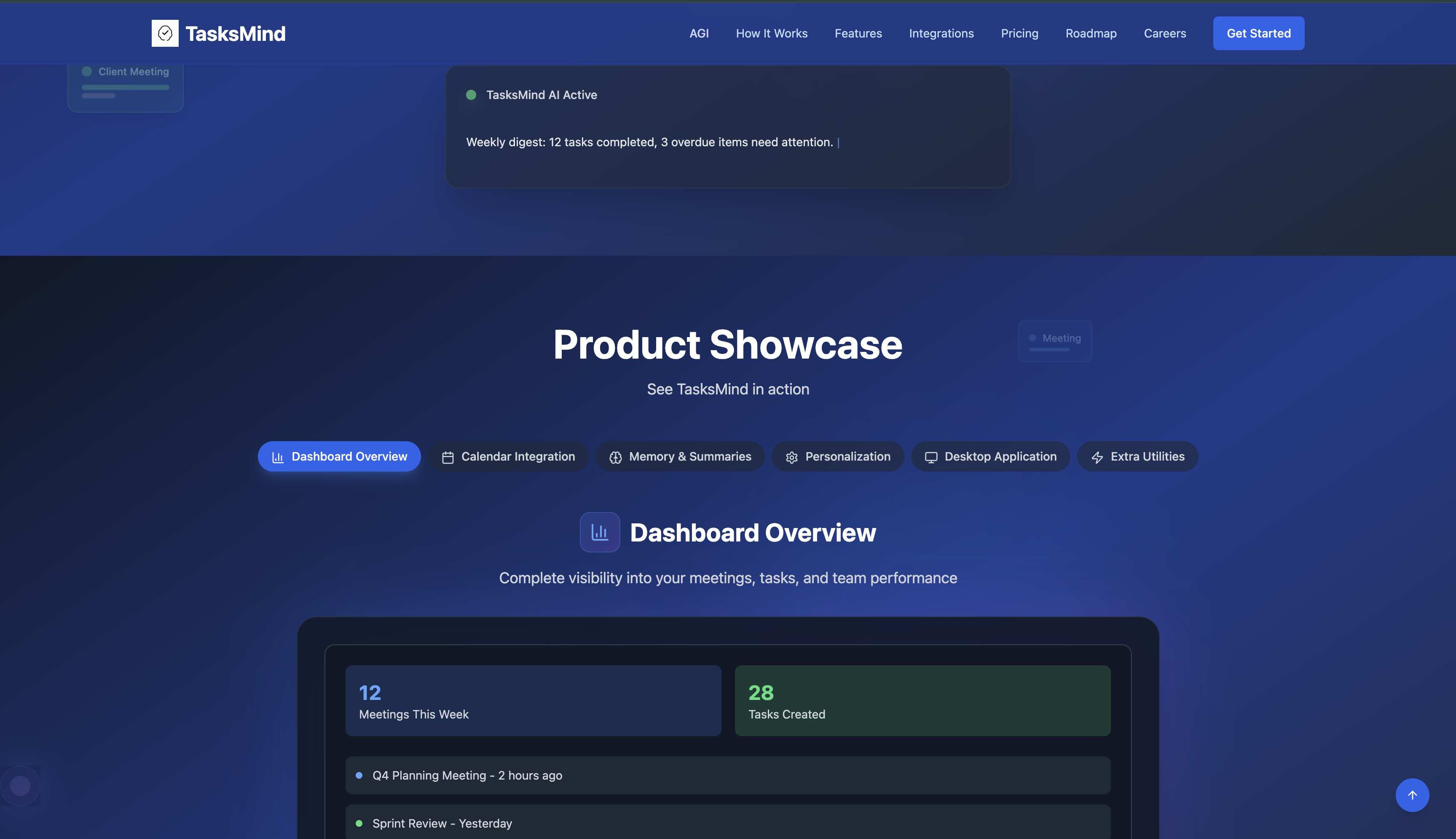Open the Integrations navigation link
This screenshot has height=839, width=1456.
pos(941,33)
